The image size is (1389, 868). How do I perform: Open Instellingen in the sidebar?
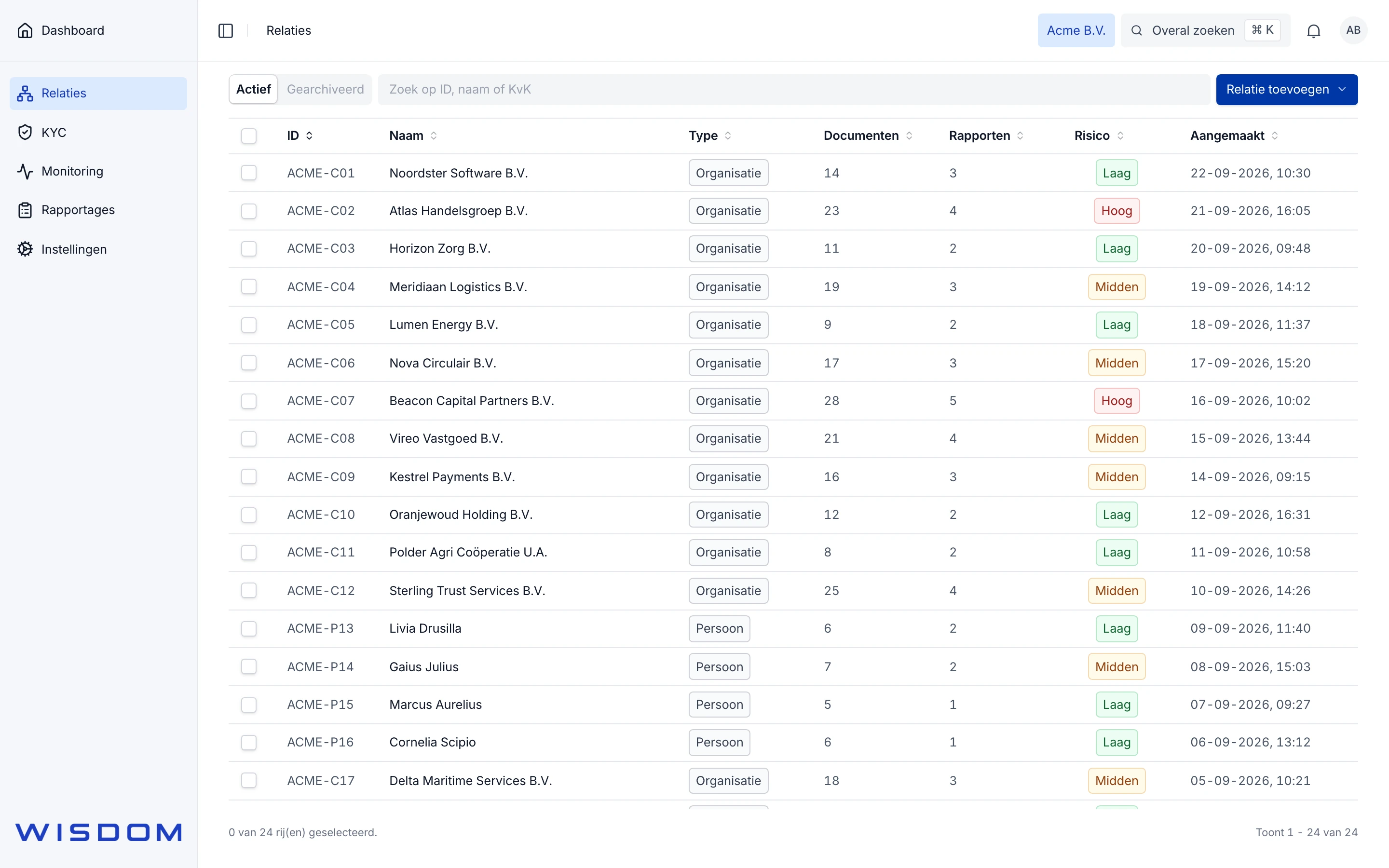98,249
